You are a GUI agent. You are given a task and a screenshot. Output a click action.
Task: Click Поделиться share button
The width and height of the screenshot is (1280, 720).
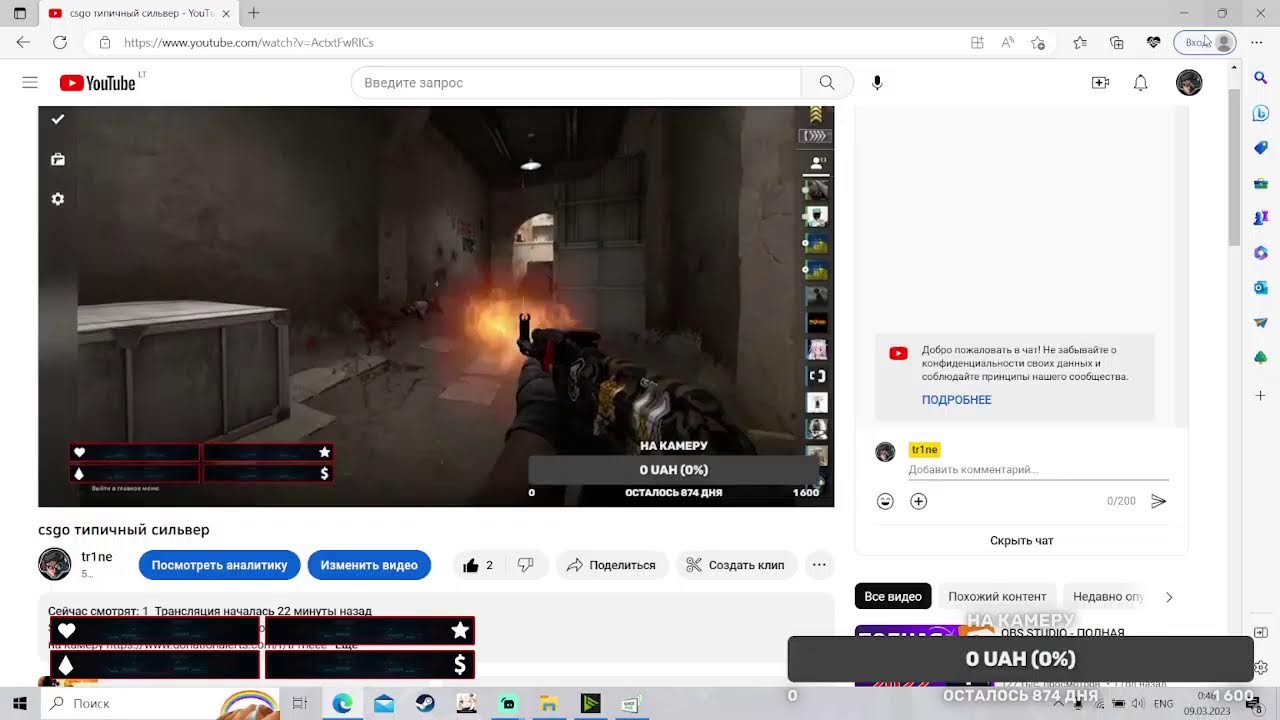(611, 565)
